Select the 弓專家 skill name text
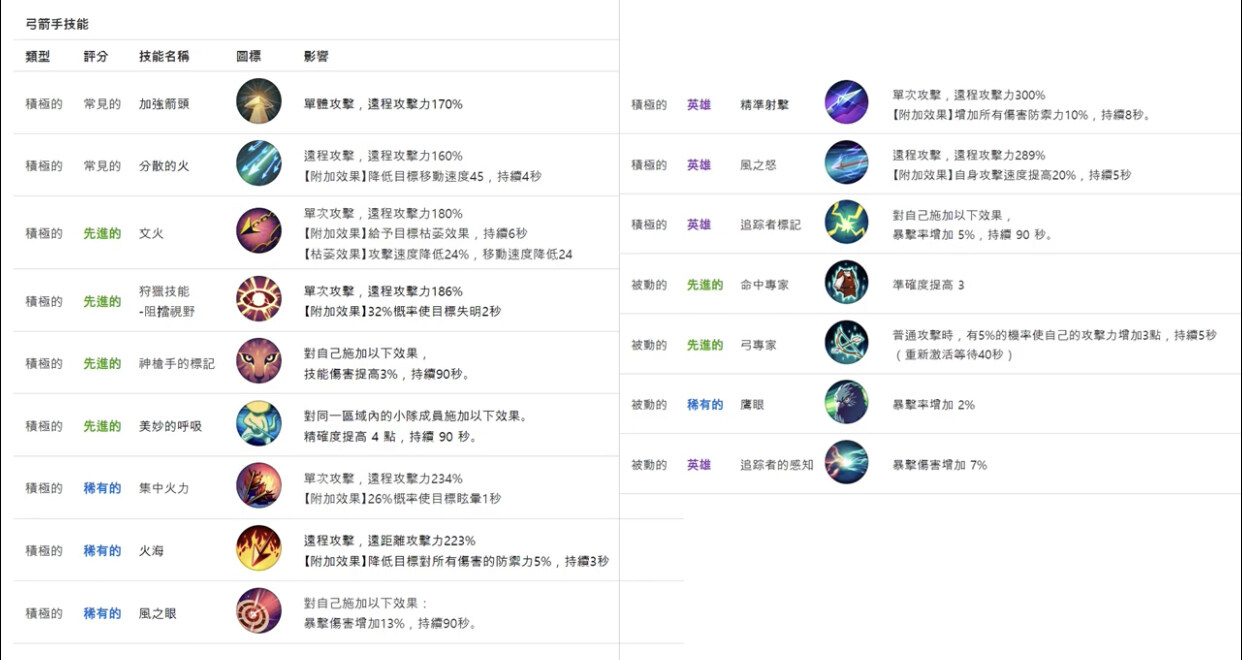The width and height of the screenshot is (1242, 660). [x=758, y=345]
